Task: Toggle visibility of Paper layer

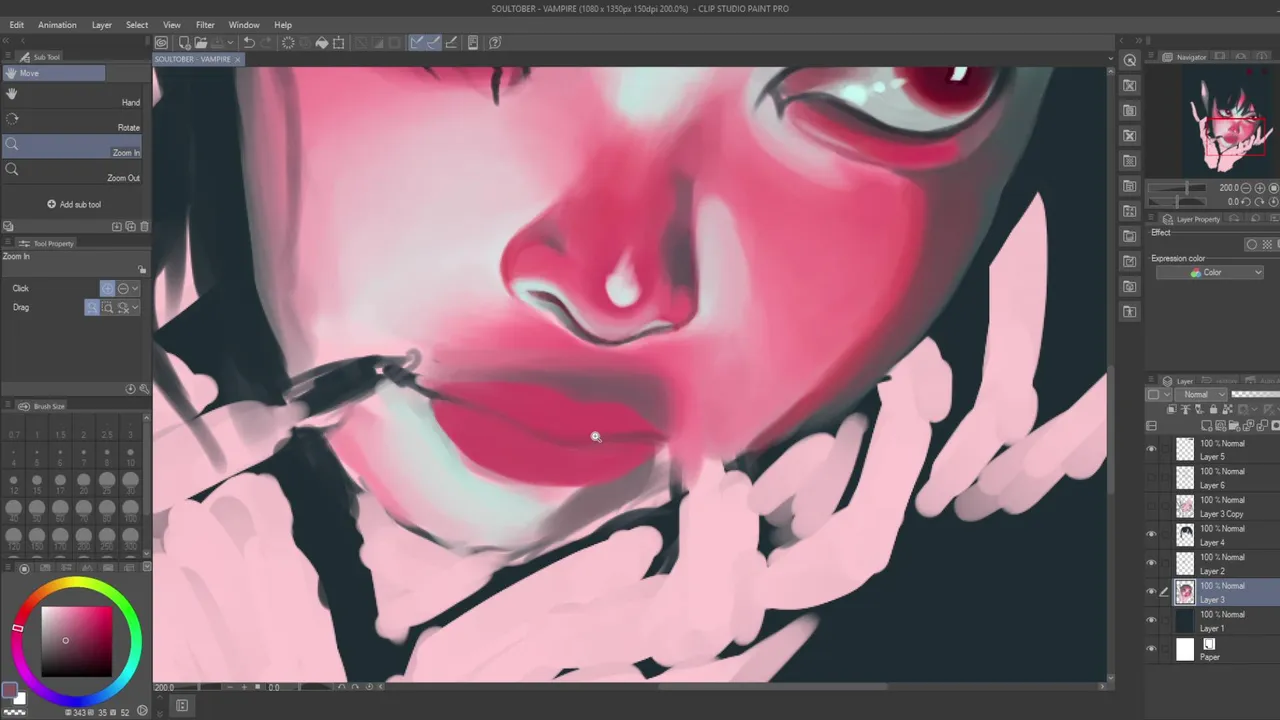Action: pyautogui.click(x=1151, y=650)
